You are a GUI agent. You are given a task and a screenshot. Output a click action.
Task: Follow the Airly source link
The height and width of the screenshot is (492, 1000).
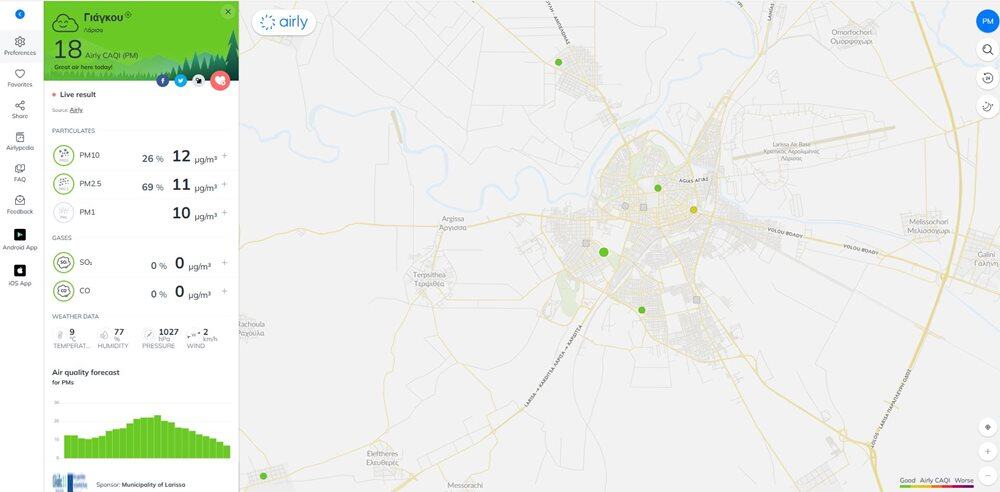click(76, 110)
